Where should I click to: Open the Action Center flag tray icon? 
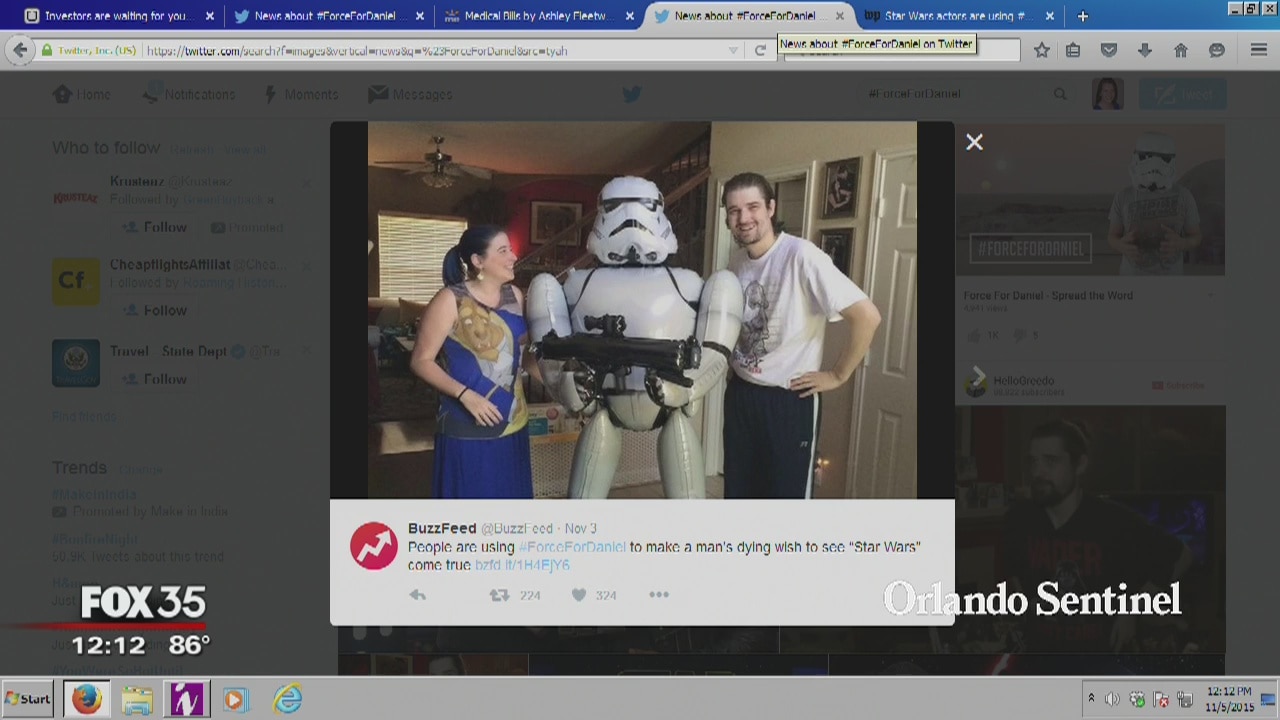tap(1161, 699)
